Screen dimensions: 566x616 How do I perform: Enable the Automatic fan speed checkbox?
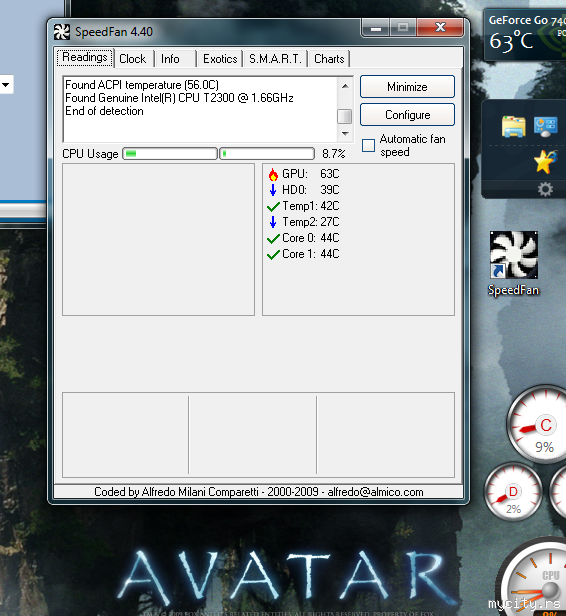tap(368, 145)
